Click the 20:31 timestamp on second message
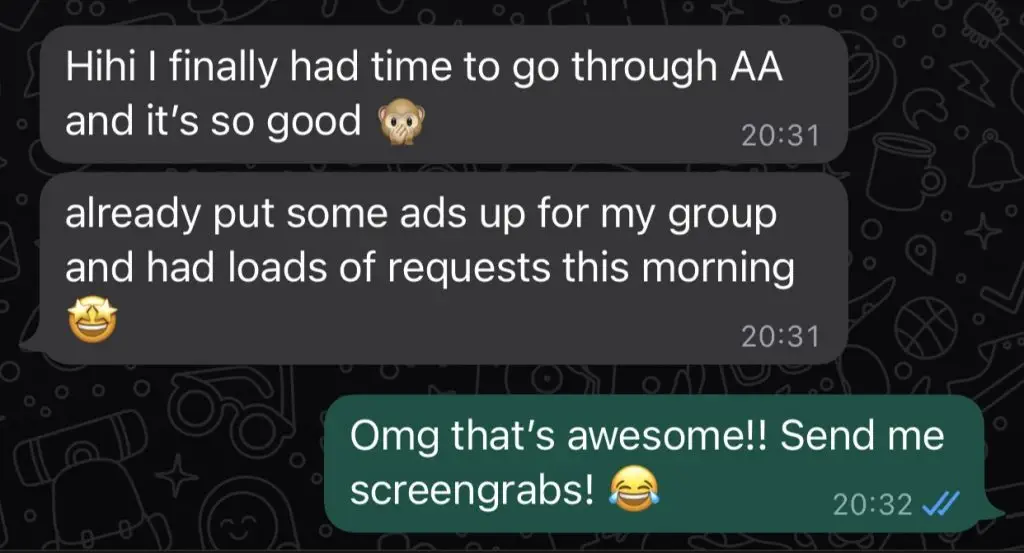This screenshot has width=1024, height=553. tap(780, 336)
